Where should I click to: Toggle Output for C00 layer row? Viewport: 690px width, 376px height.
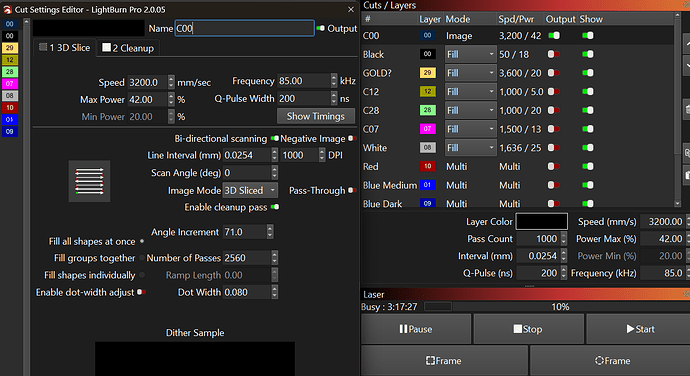coord(554,36)
